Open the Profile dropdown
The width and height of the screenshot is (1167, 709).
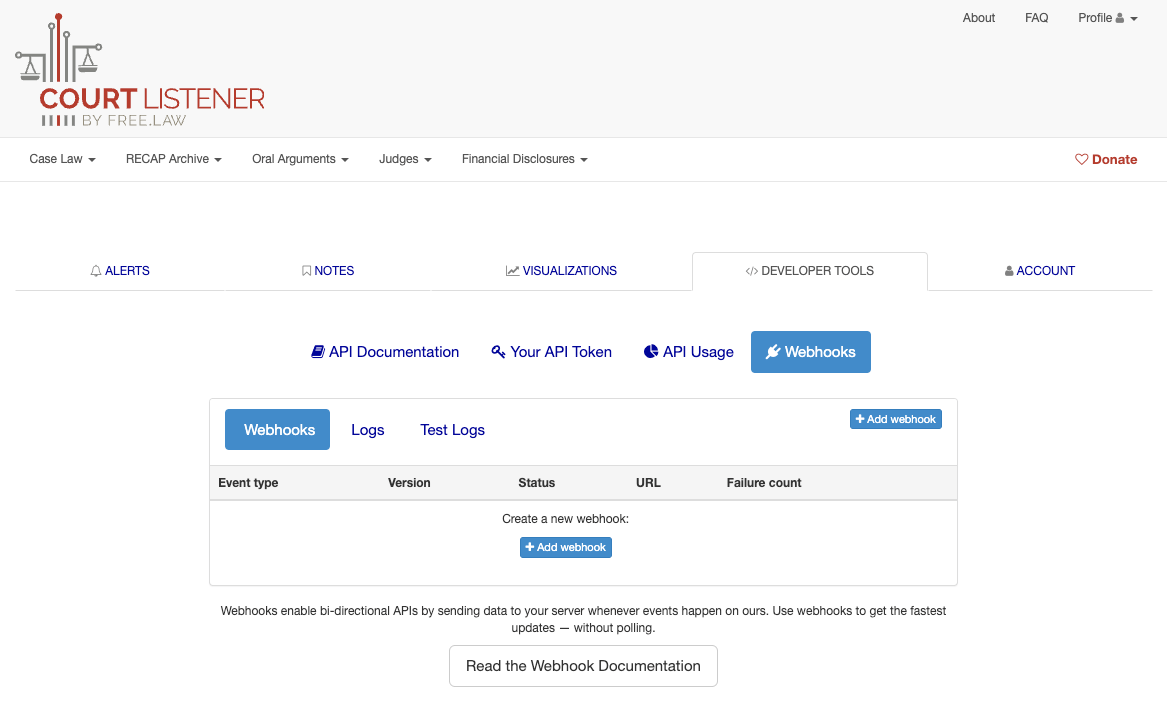click(1107, 17)
